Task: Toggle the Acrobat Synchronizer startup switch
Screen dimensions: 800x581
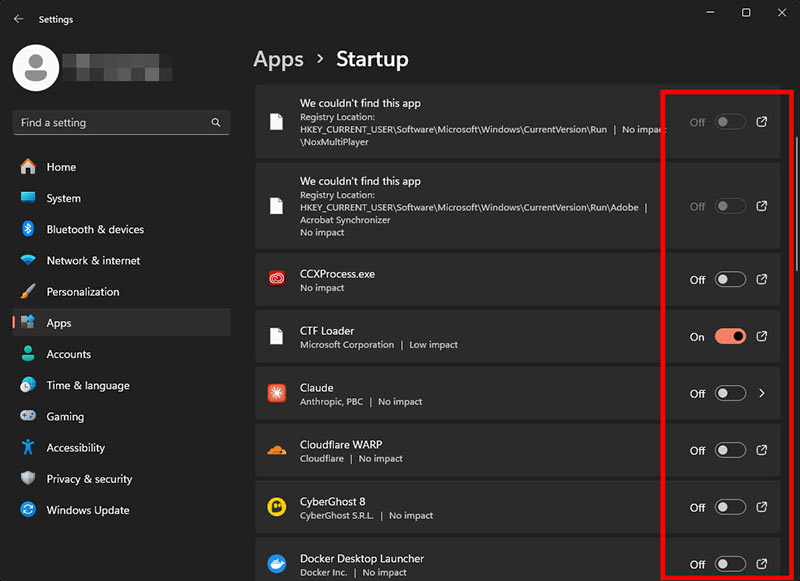Action: (730, 206)
